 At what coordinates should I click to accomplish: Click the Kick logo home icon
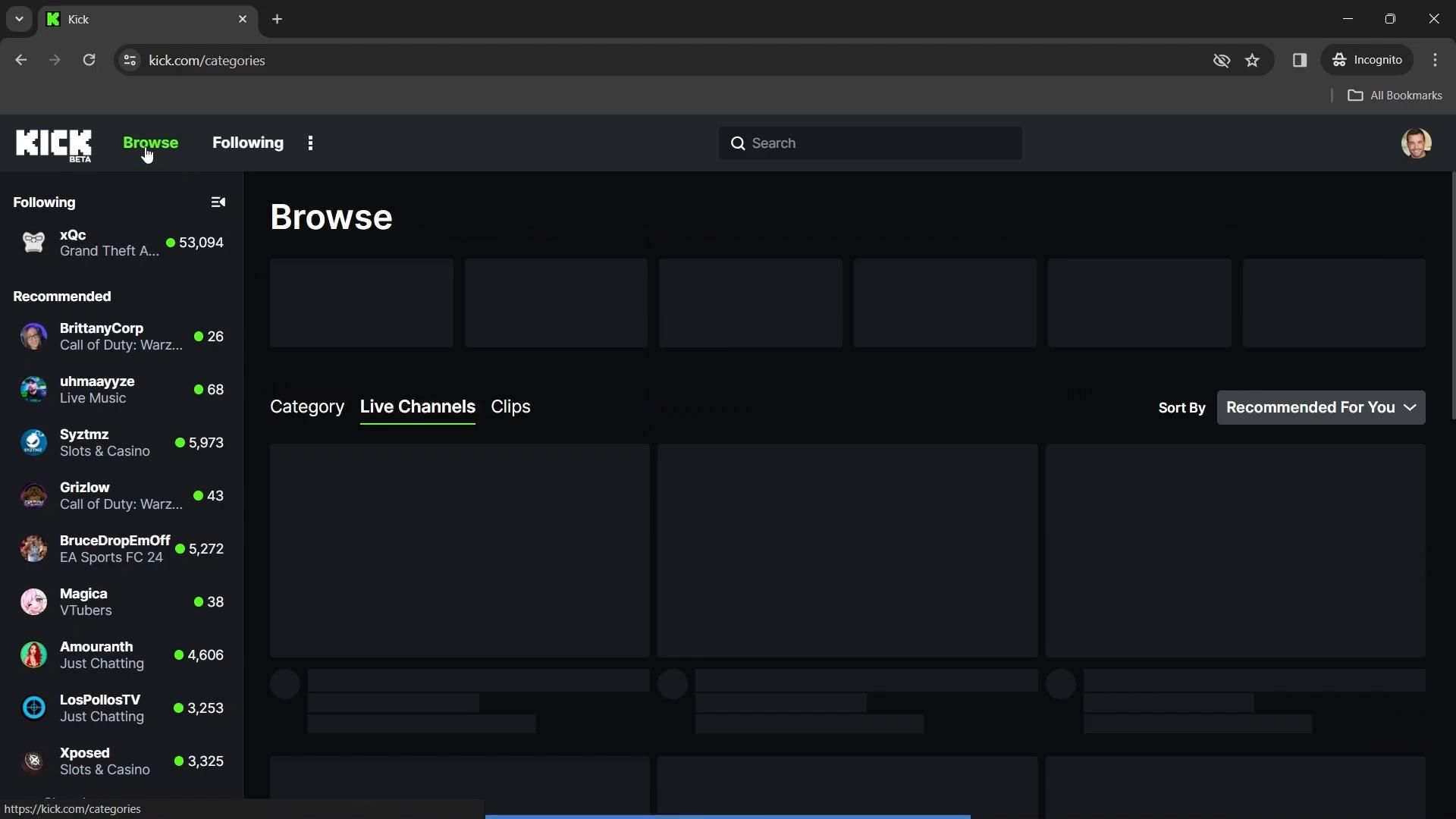pyautogui.click(x=53, y=143)
